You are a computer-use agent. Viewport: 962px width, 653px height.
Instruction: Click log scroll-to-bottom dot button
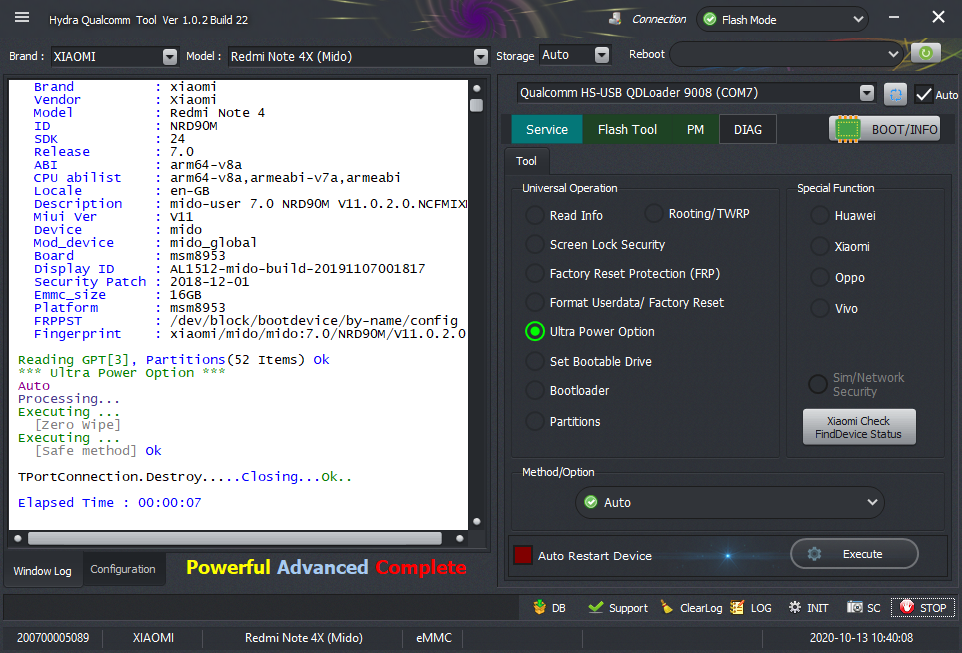pyautogui.click(x=477, y=522)
